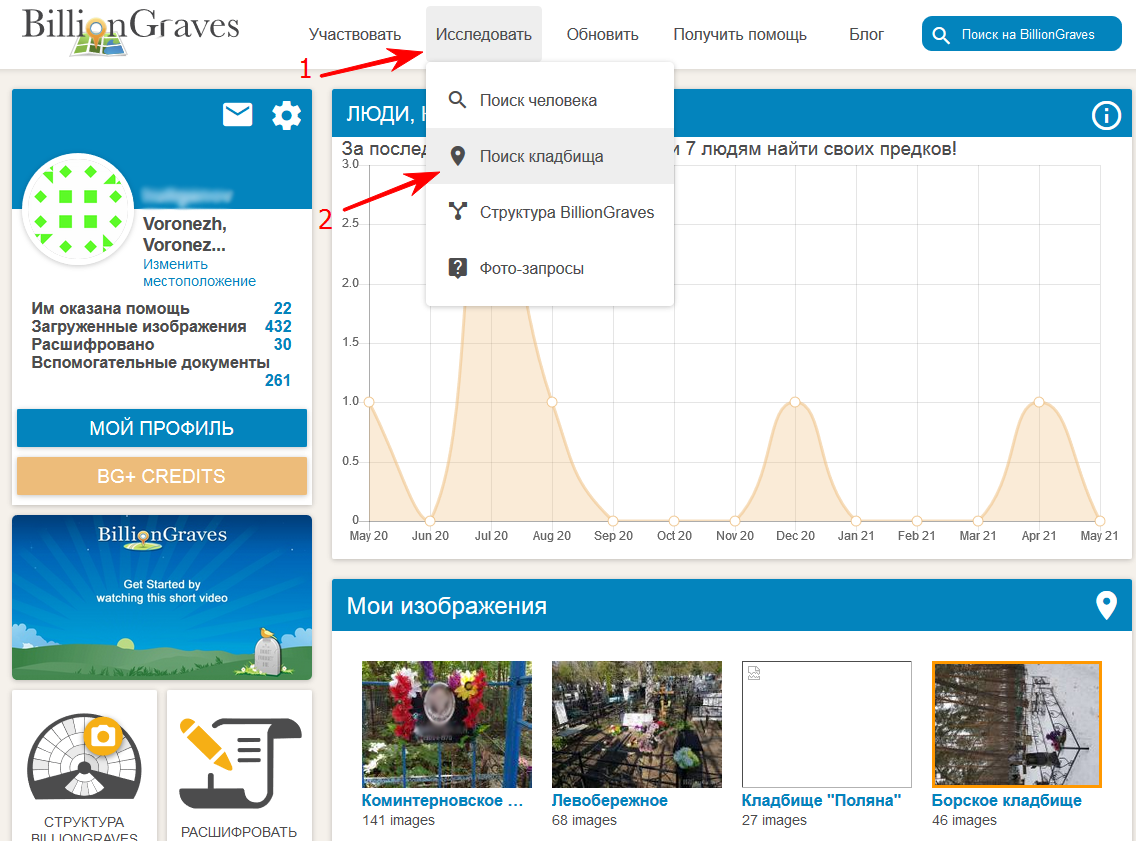
Task: Click the Поиск на BillionGraves search field
Action: pos(1022,34)
